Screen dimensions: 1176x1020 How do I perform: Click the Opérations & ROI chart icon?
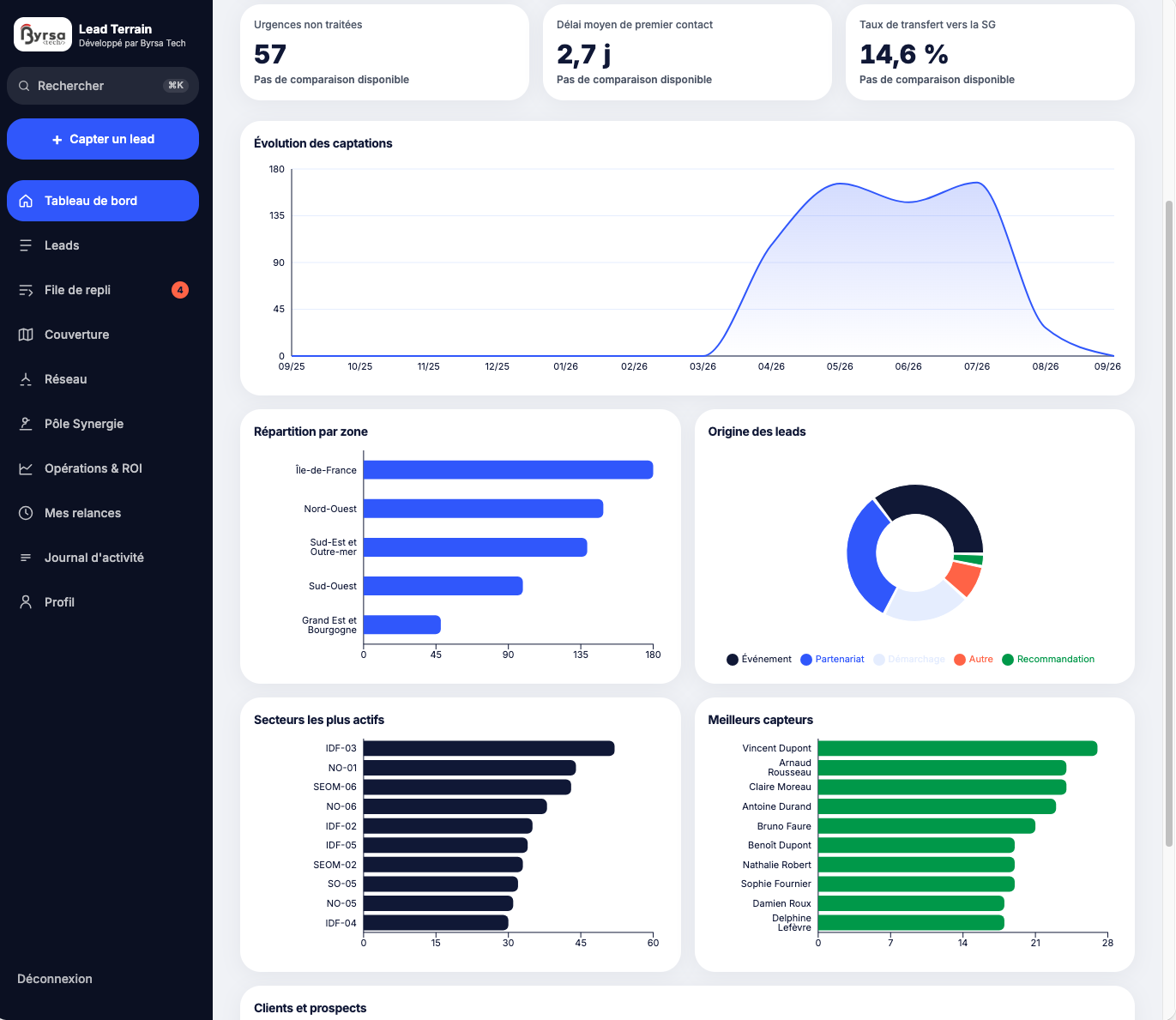click(x=26, y=468)
